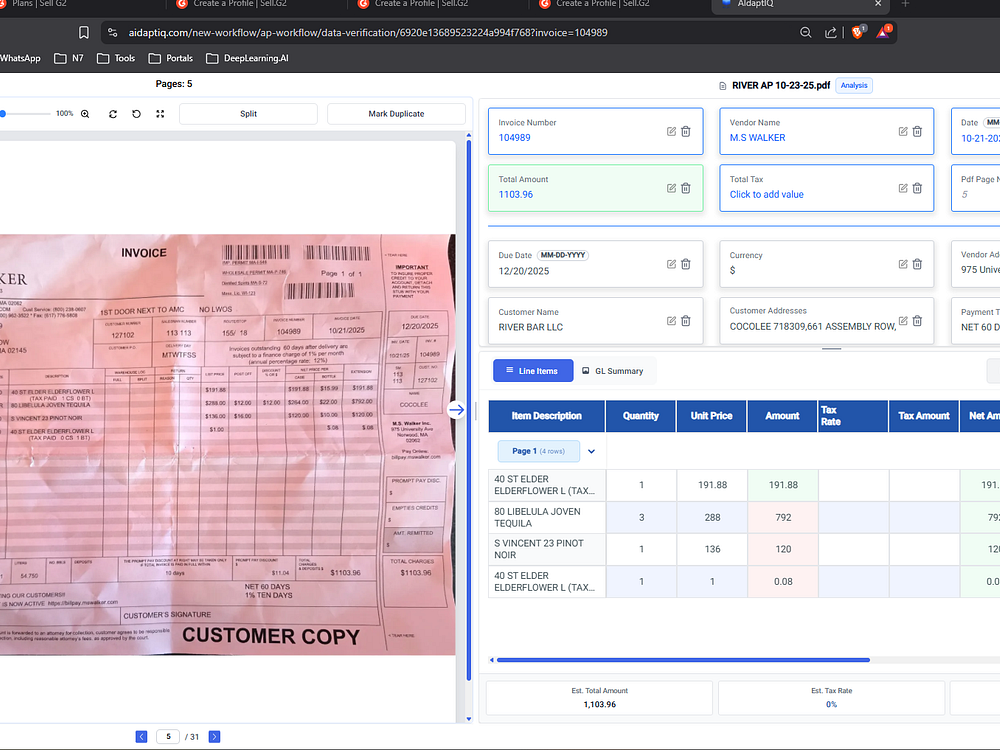Viewport: 1000px width, 750px height.
Task: Delete the Total Tax field
Action: pyautogui.click(x=917, y=188)
